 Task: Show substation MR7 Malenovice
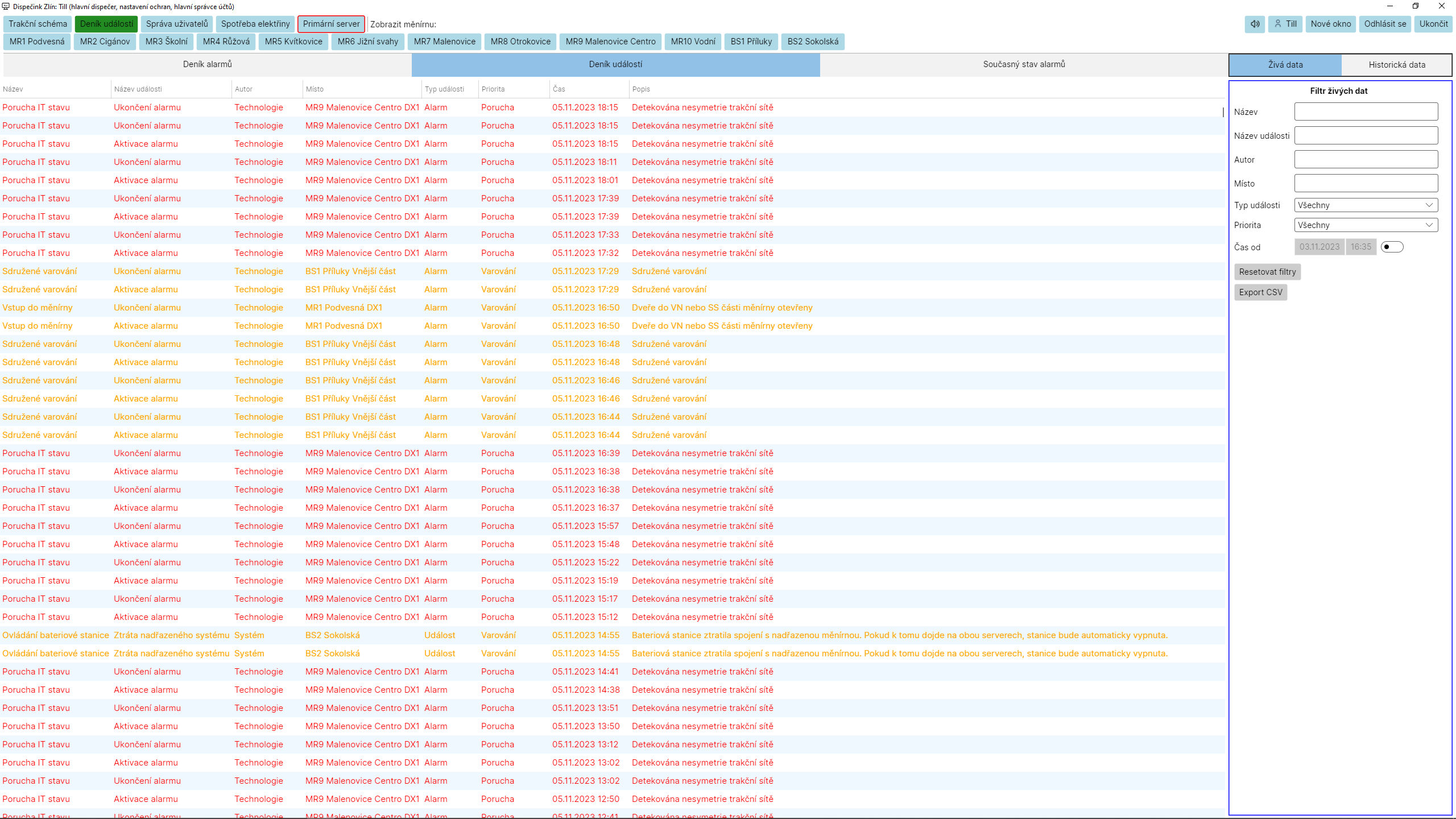coord(445,42)
